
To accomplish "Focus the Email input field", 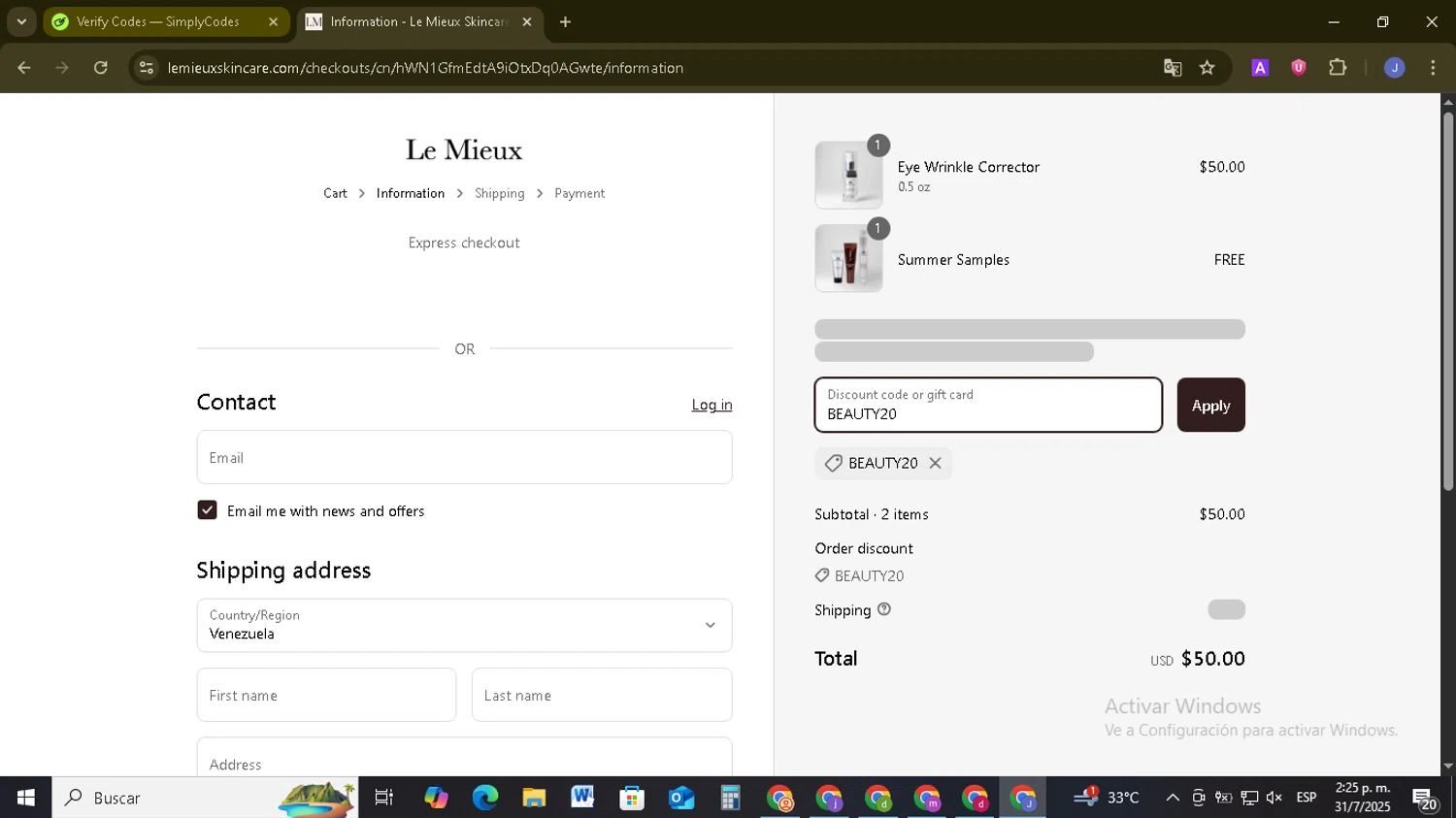I will pos(464,457).
